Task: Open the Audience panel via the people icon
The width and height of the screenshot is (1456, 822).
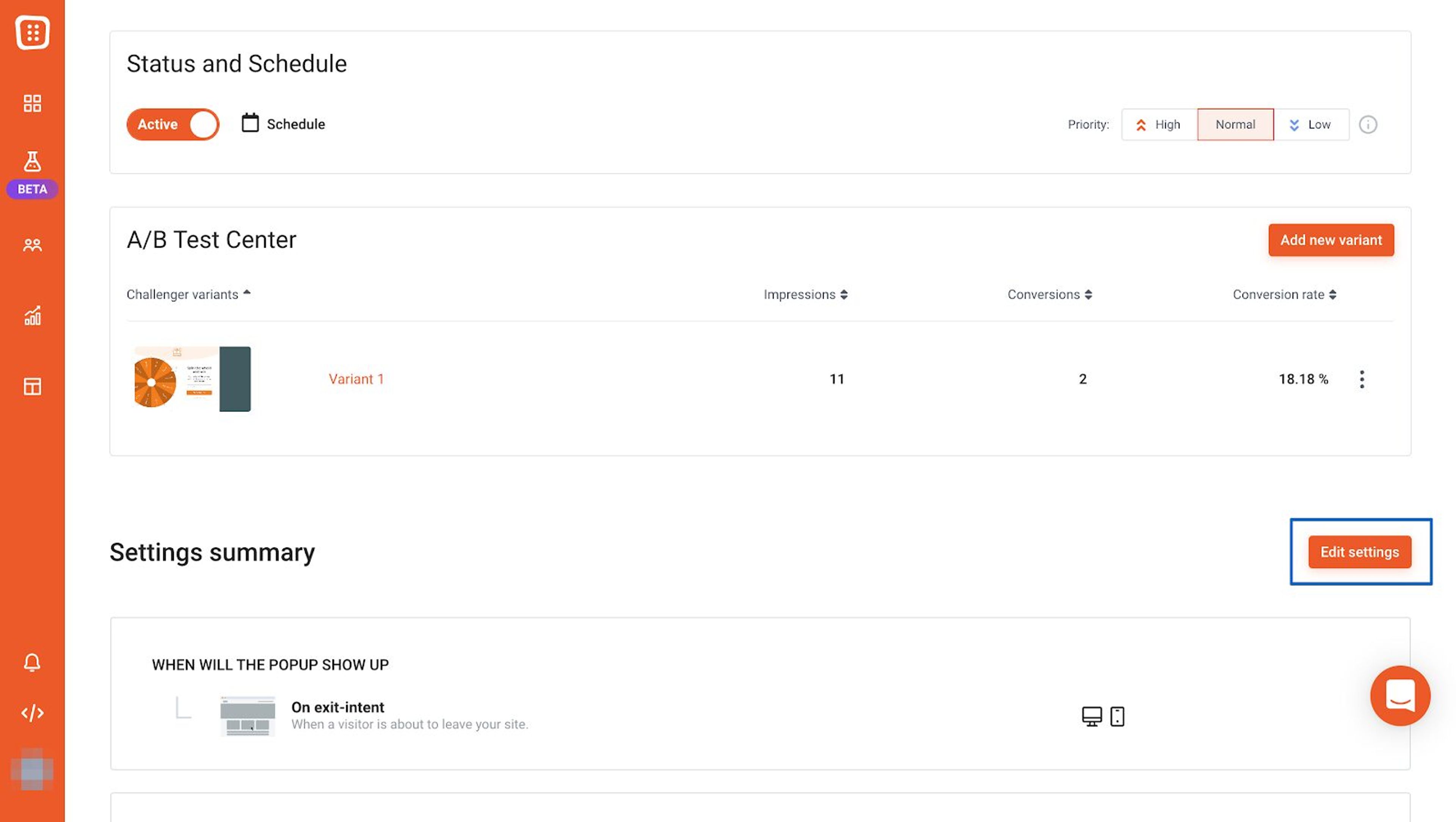Action: tap(32, 245)
